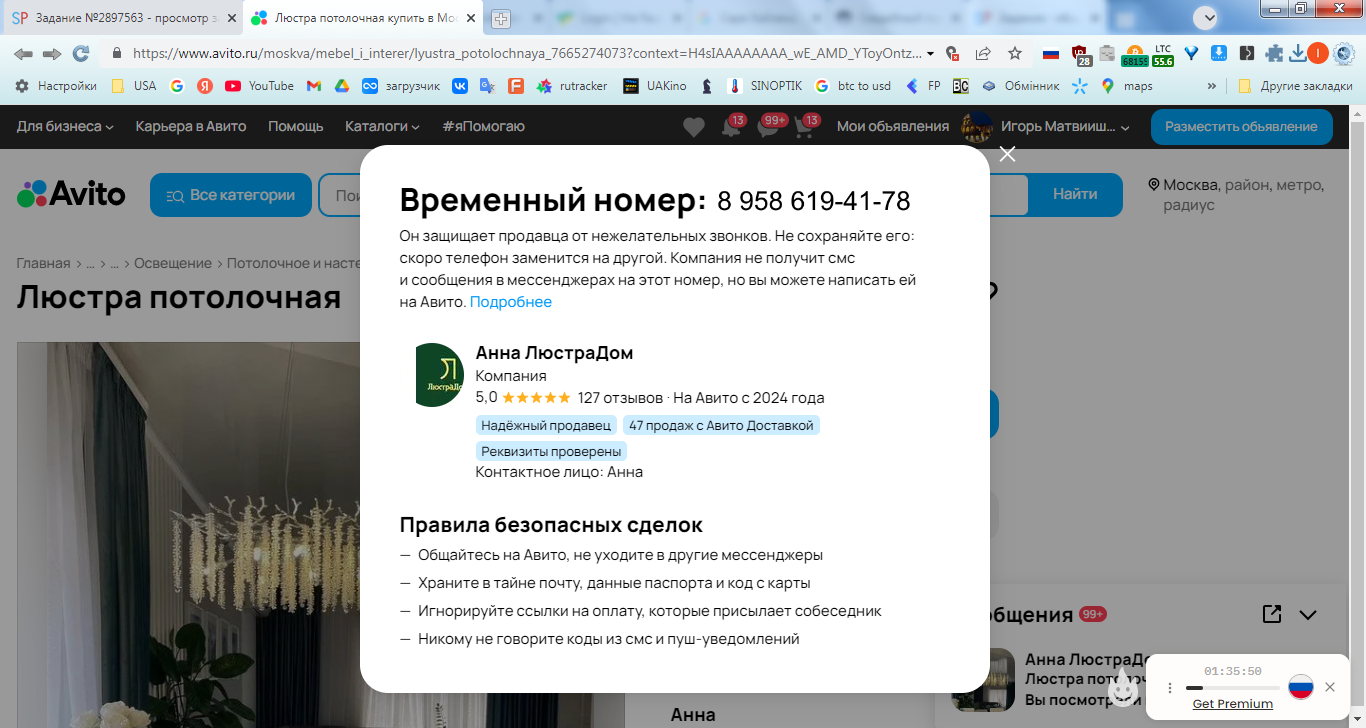Open the Помощь menu item
The image size is (1366, 728).
(x=296, y=126)
